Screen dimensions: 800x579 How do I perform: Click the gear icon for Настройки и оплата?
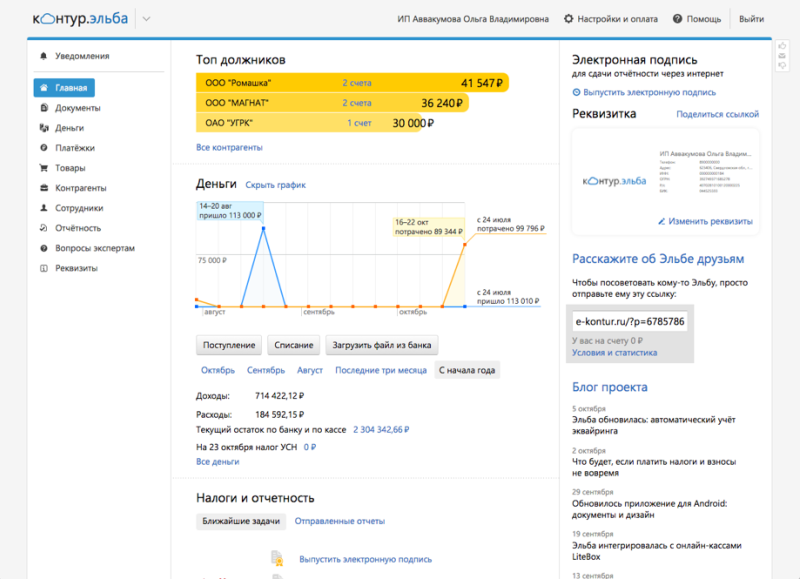[x=568, y=19]
